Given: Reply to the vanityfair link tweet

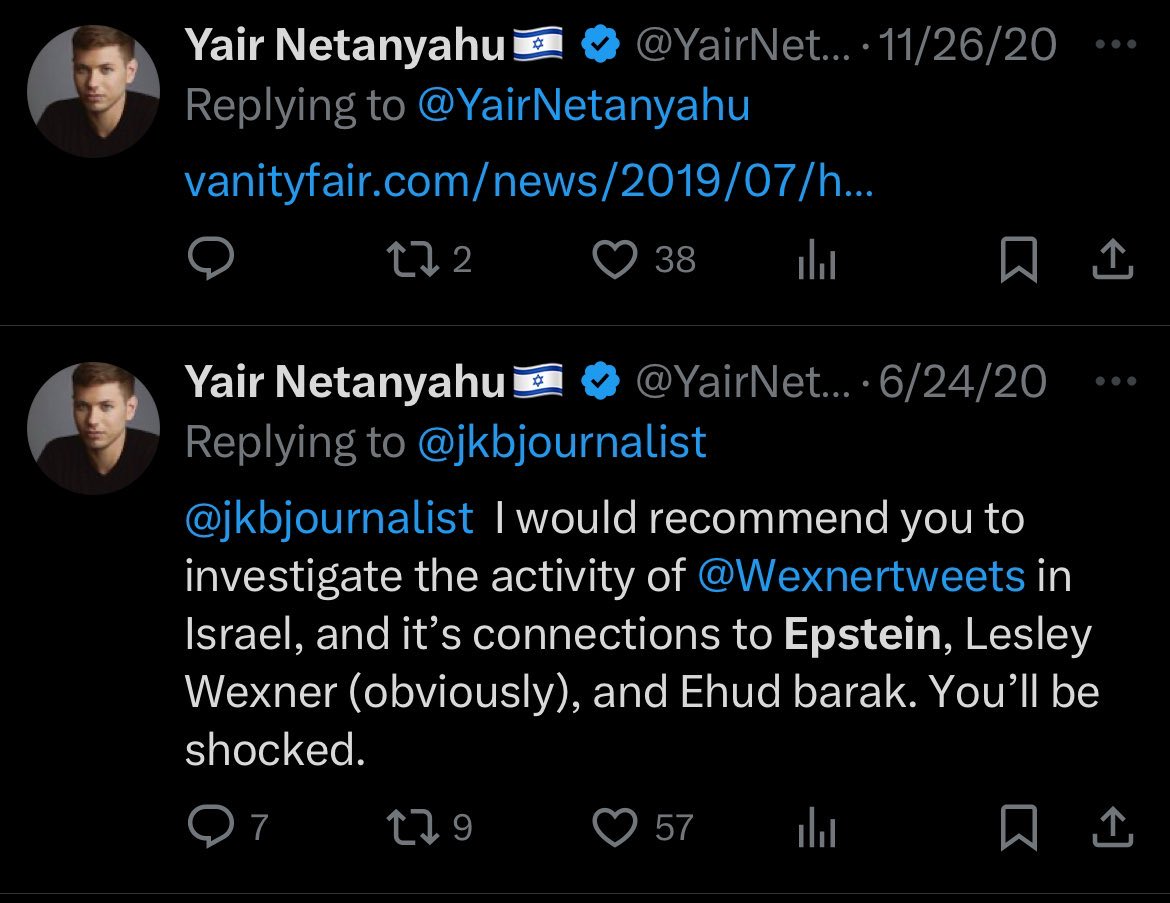Looking at the screenshot, I should 211,261.
